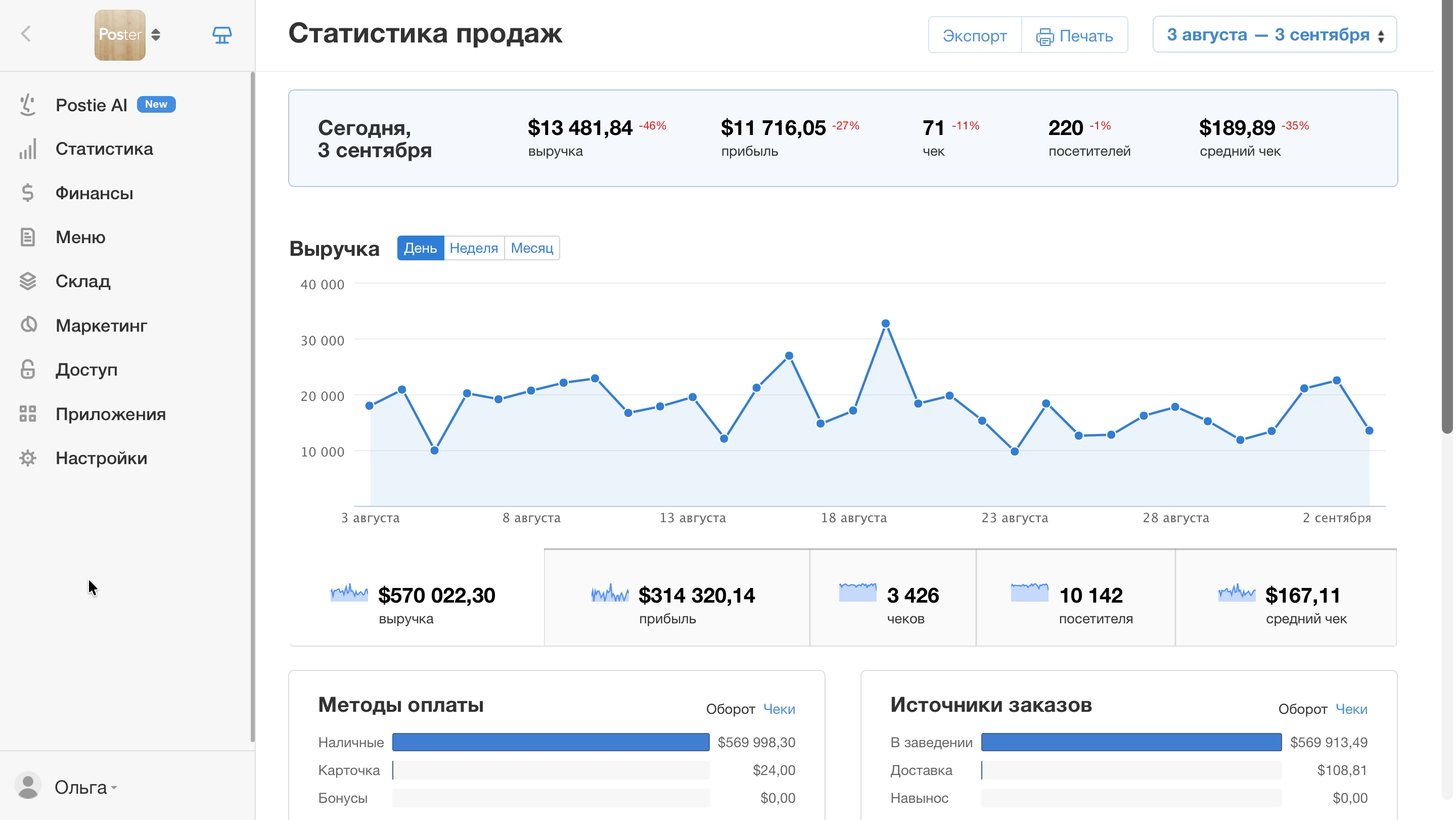The image size is (1456, 820).
Task: Click the Маркетинг pie chart icon
Action: pyautogui.click(x=28, y=325)
